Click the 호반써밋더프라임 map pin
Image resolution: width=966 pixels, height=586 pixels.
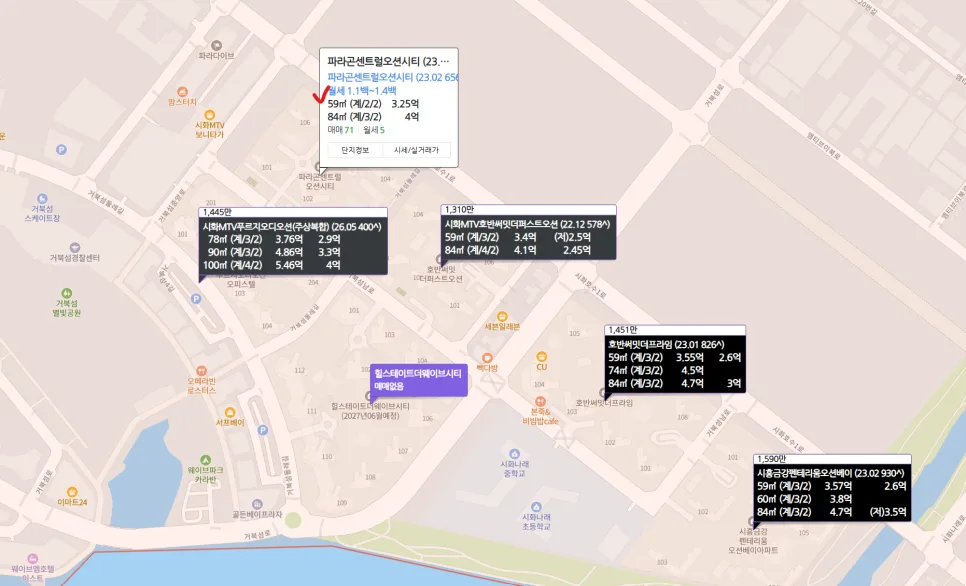click(x=604, y=393)
